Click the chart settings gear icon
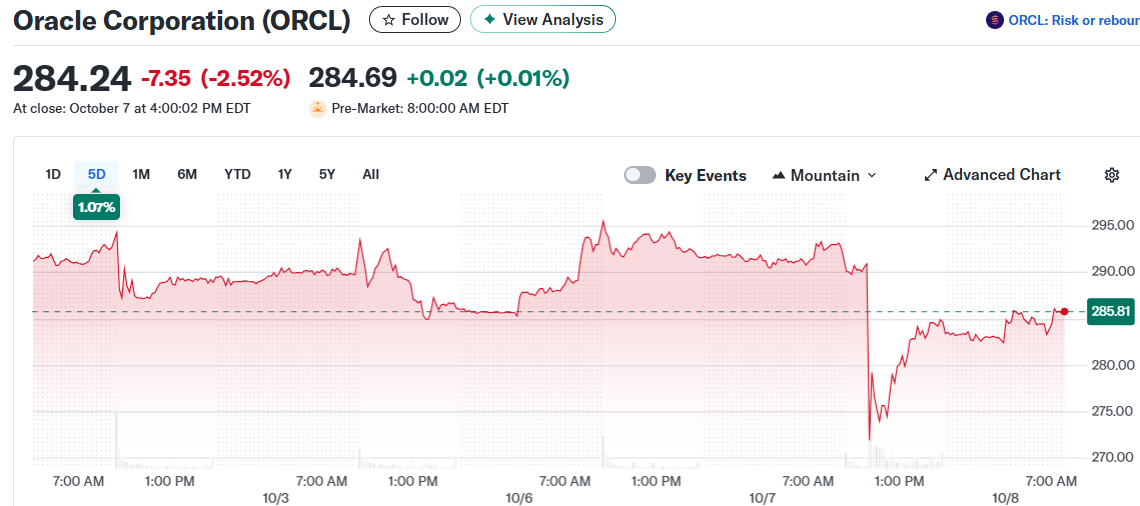Screen dimensions: 1140x506 [x=1112, y=175]
